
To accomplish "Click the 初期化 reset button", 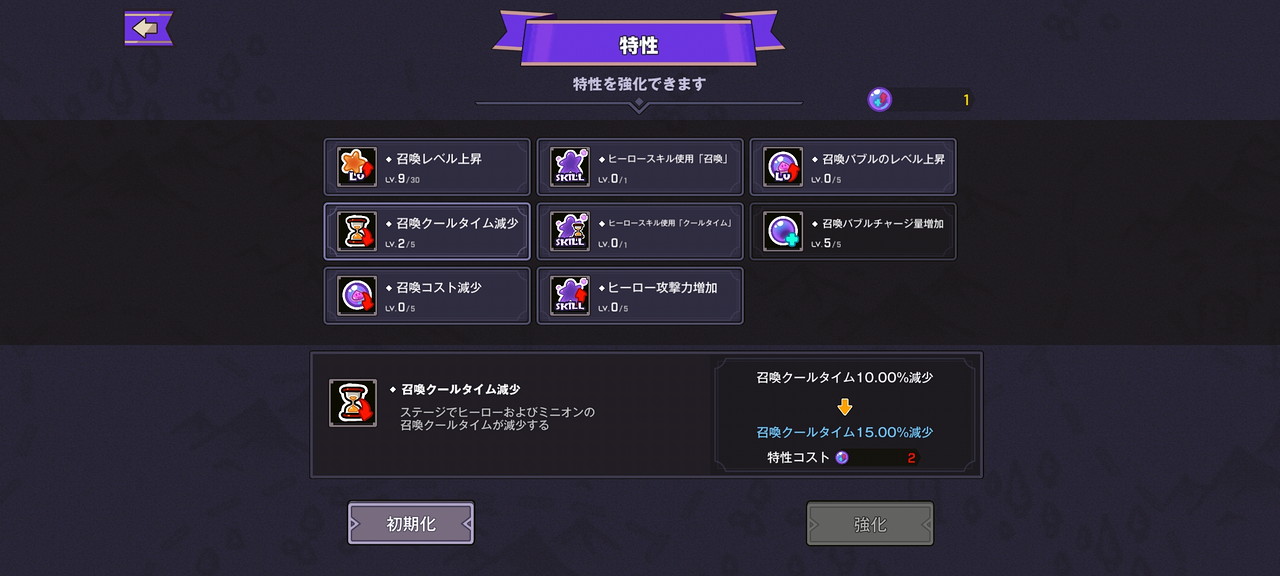I will (411, 523).
